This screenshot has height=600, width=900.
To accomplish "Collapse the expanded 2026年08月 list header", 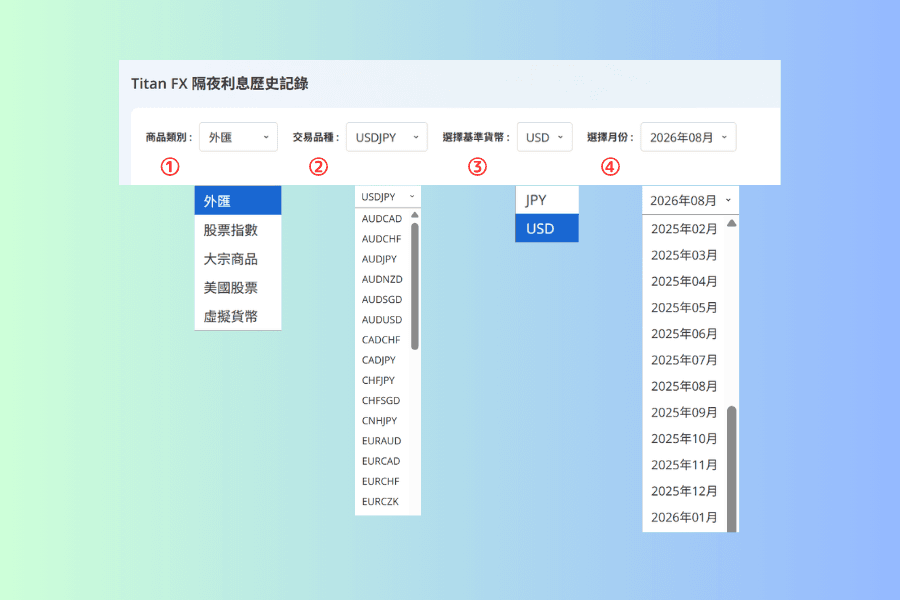I will click(x=690, y=200).
